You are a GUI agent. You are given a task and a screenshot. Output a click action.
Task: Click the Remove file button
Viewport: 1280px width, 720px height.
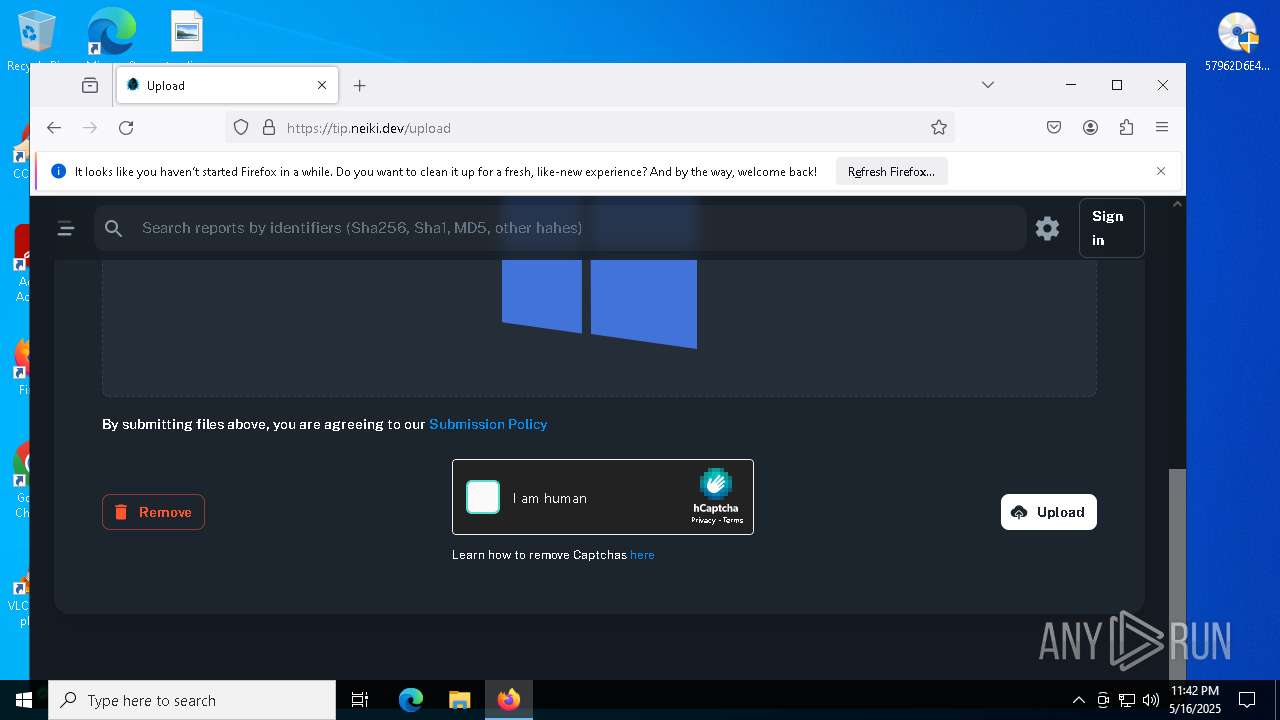point(153,512)
